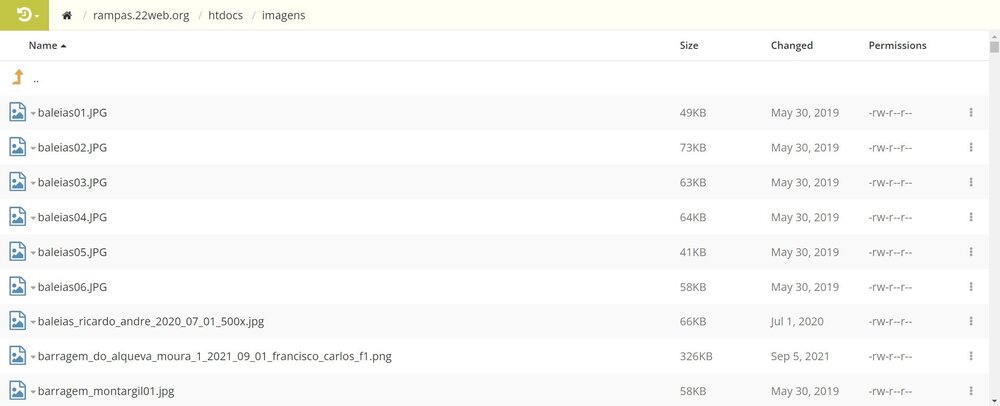Go to the home directory icon

pos(66,15)
